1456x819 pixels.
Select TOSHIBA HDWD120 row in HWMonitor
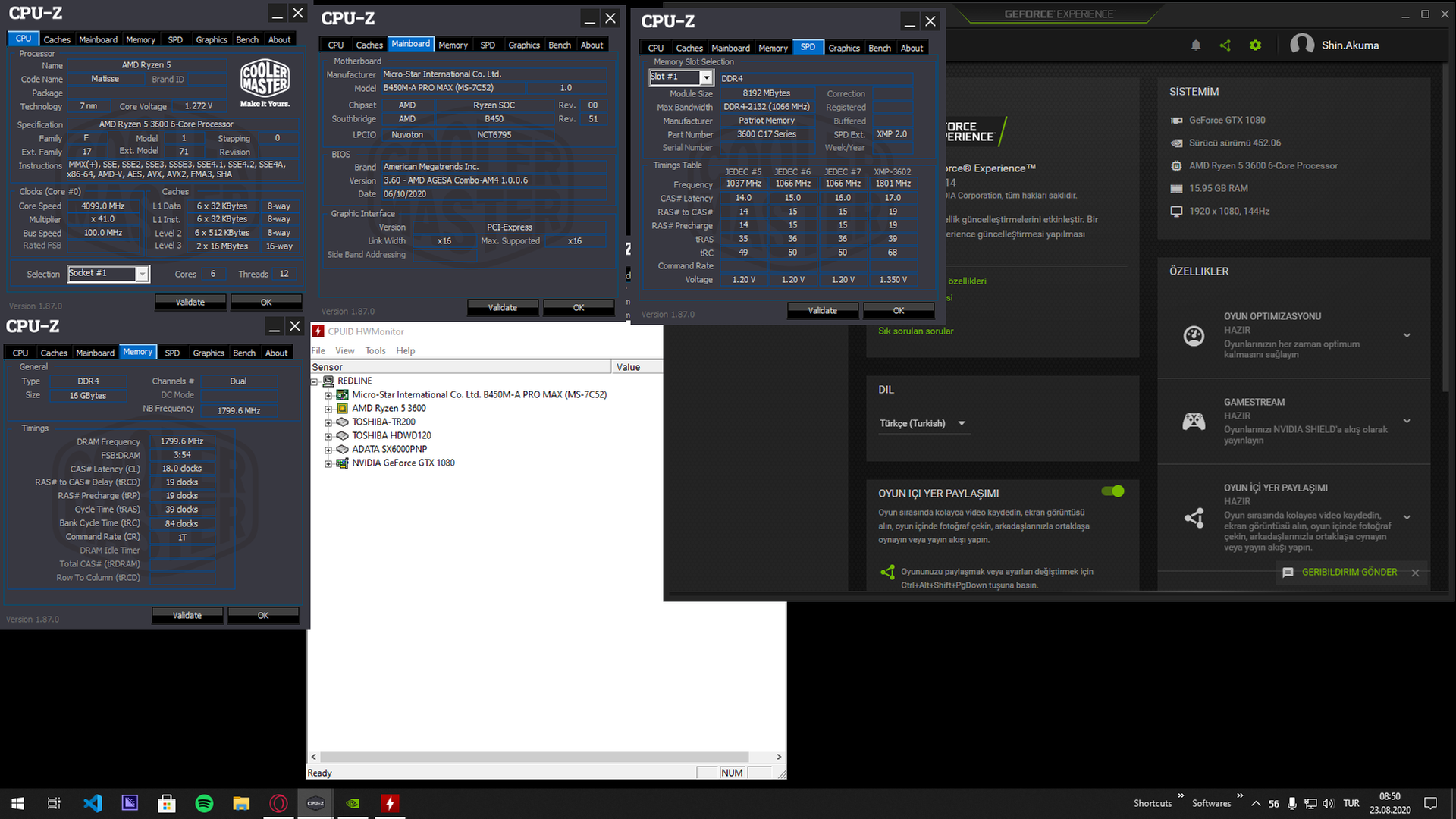coord(391,435)
